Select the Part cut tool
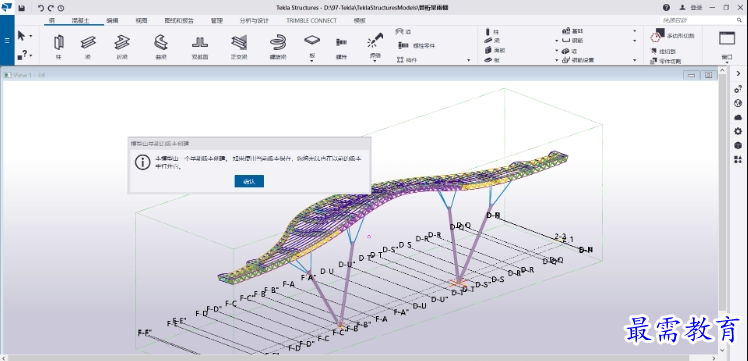Viewport: 748px width, 361px height. [666, 61]
